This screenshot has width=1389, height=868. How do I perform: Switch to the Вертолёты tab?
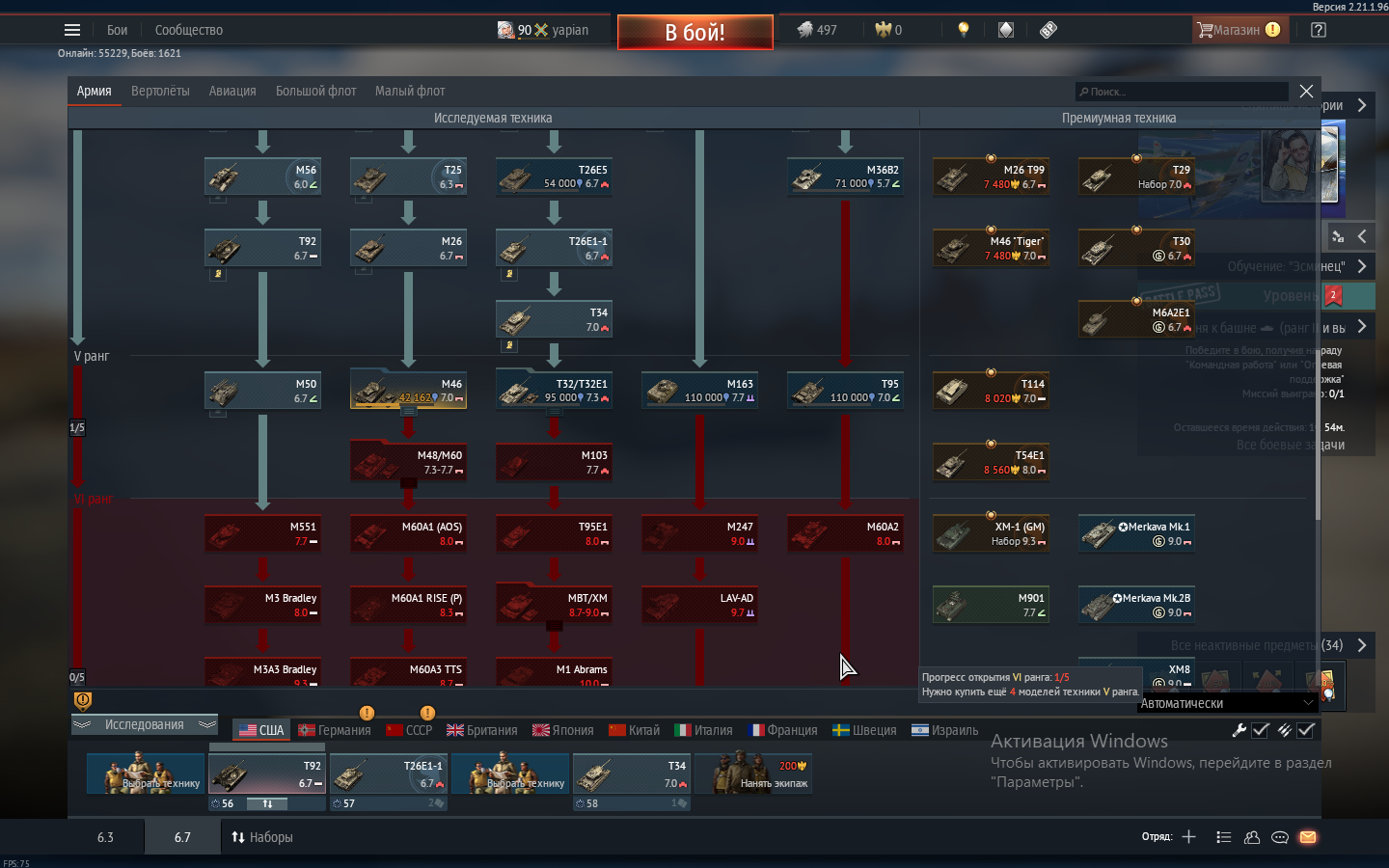point(160,91)
